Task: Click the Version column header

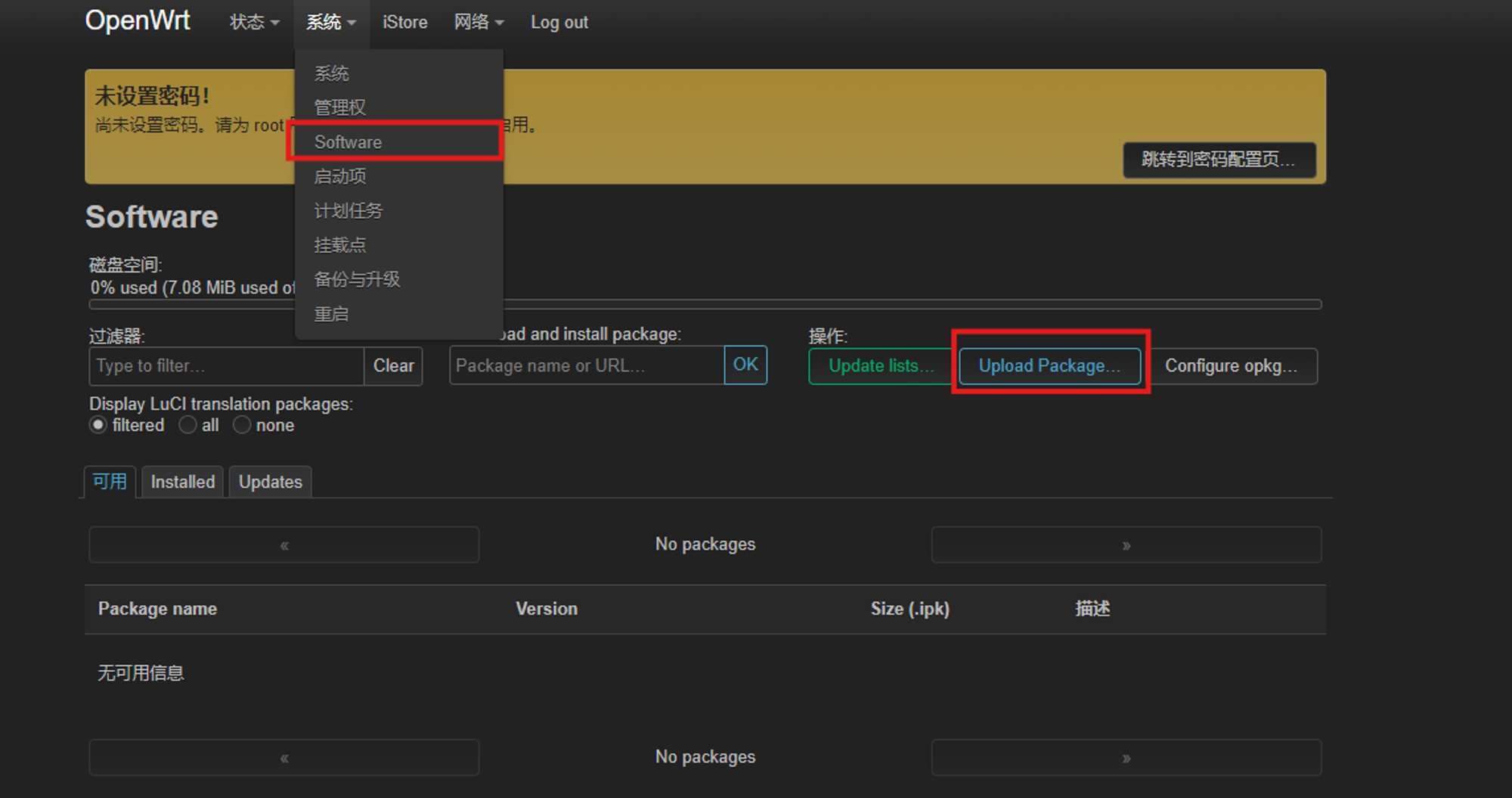Action: click(x=547, y=609)
